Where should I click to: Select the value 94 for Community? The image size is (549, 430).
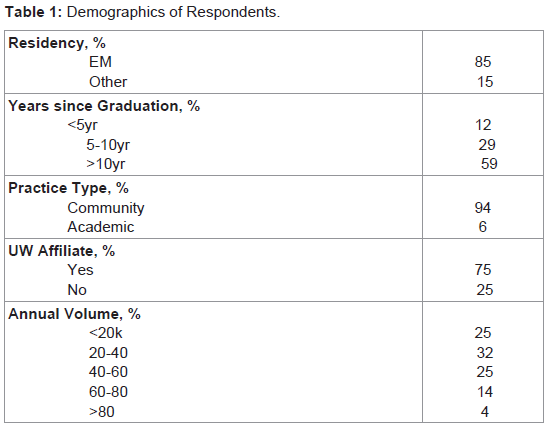point(482,208)
